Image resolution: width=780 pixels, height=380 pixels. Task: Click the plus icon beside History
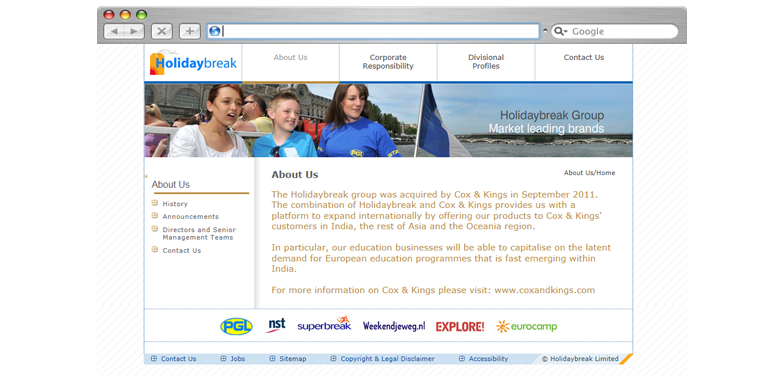(155, 203)
